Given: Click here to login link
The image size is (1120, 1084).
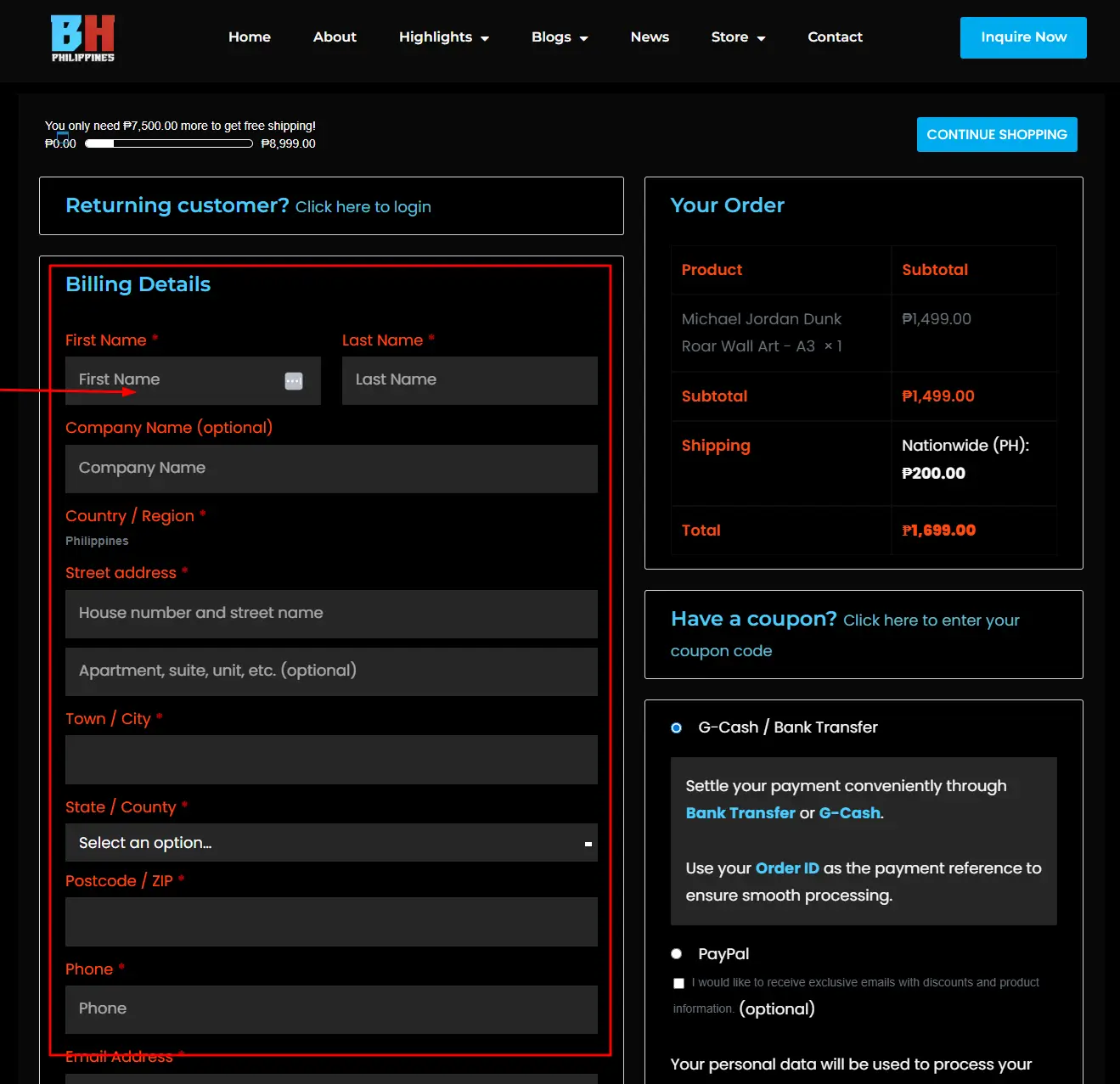Looking at the screenshot, I should pyautogui.click(x=363, y=207).
